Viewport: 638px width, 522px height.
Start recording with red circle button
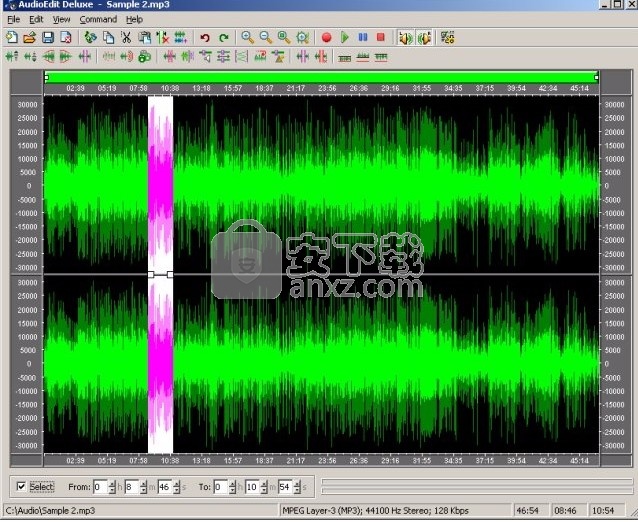point(326,37)
